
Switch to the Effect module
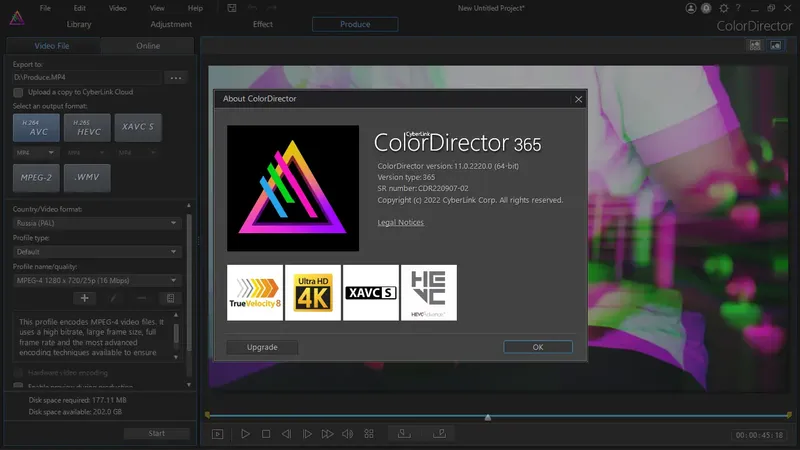[x=263, y=24]
